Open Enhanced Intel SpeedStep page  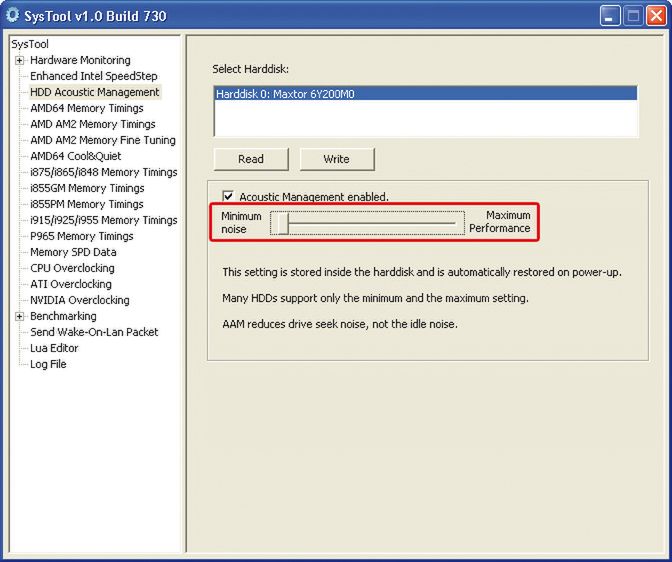pyautogui.click(x=93, y=76)
